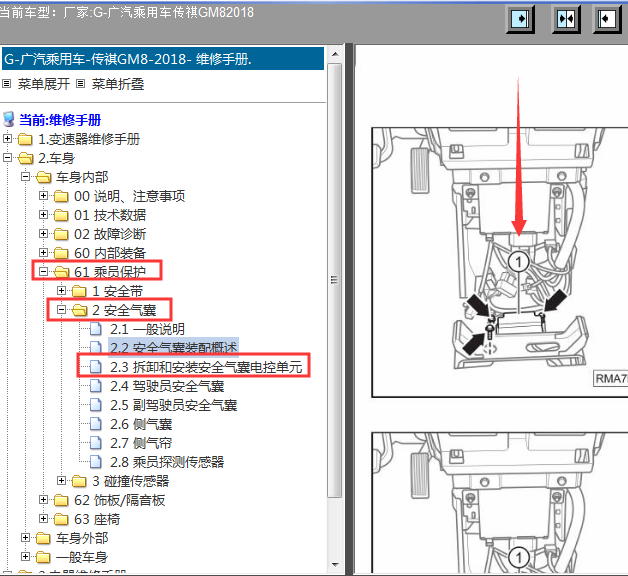Expand the 62 饰板/隔音板 node
This screenshot has height=576, width=628.
point(43,499)
